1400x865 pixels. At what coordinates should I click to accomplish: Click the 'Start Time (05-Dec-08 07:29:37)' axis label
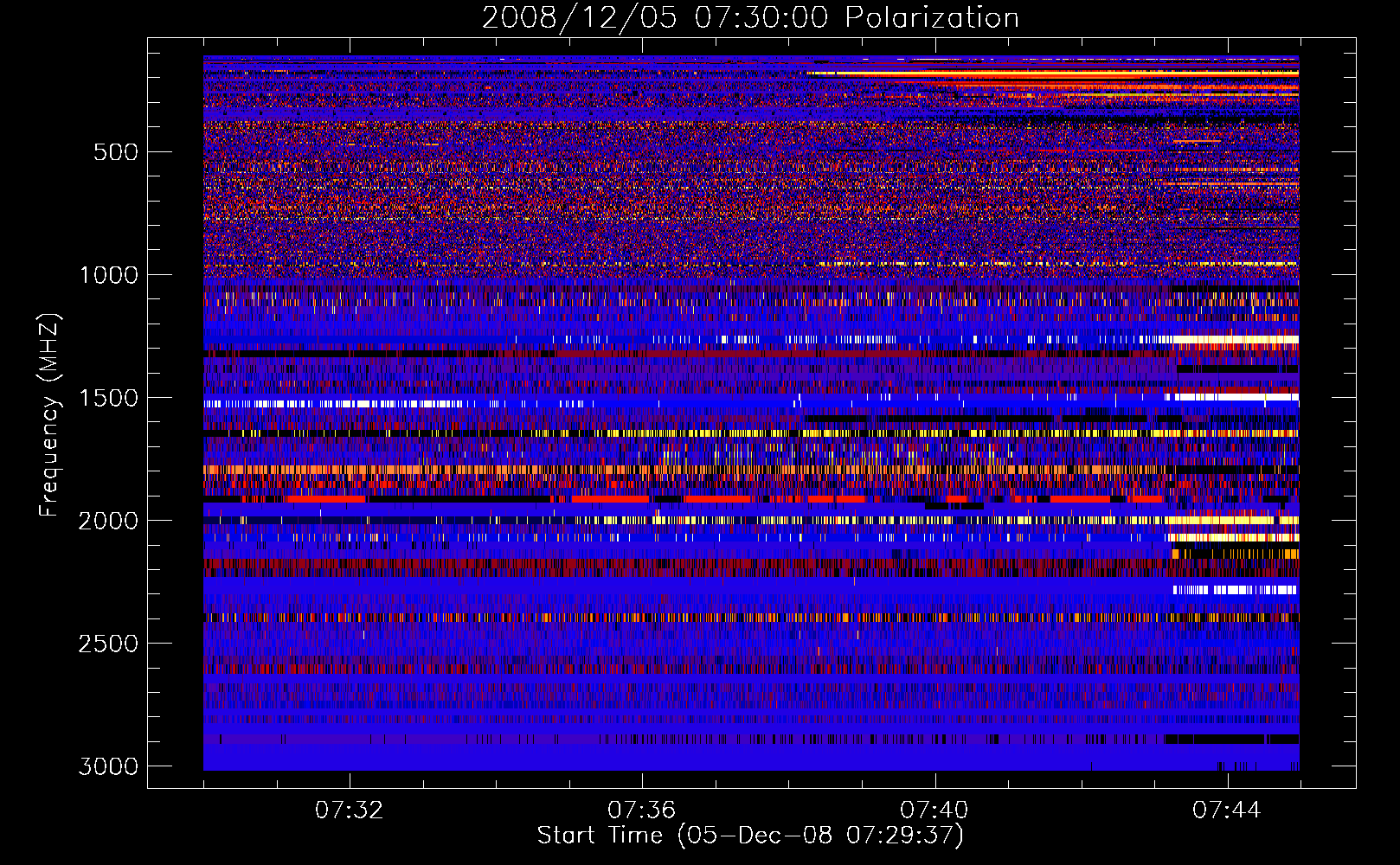pyautogui.click(x=750, y=836)
